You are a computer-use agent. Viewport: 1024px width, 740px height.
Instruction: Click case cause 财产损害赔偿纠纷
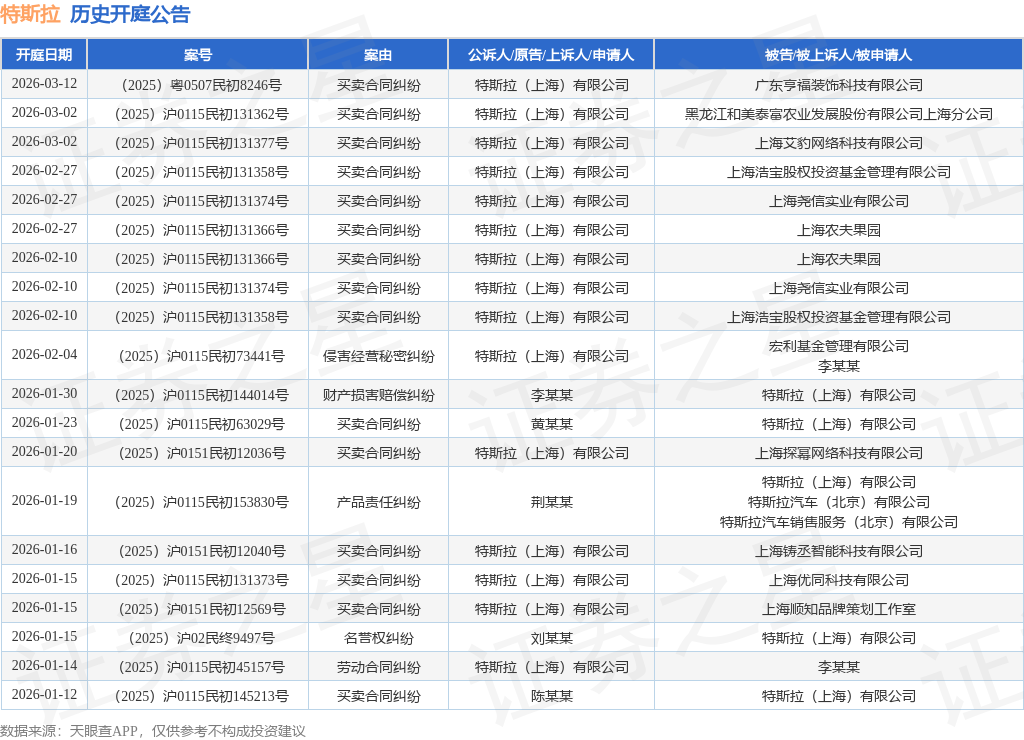378,395
